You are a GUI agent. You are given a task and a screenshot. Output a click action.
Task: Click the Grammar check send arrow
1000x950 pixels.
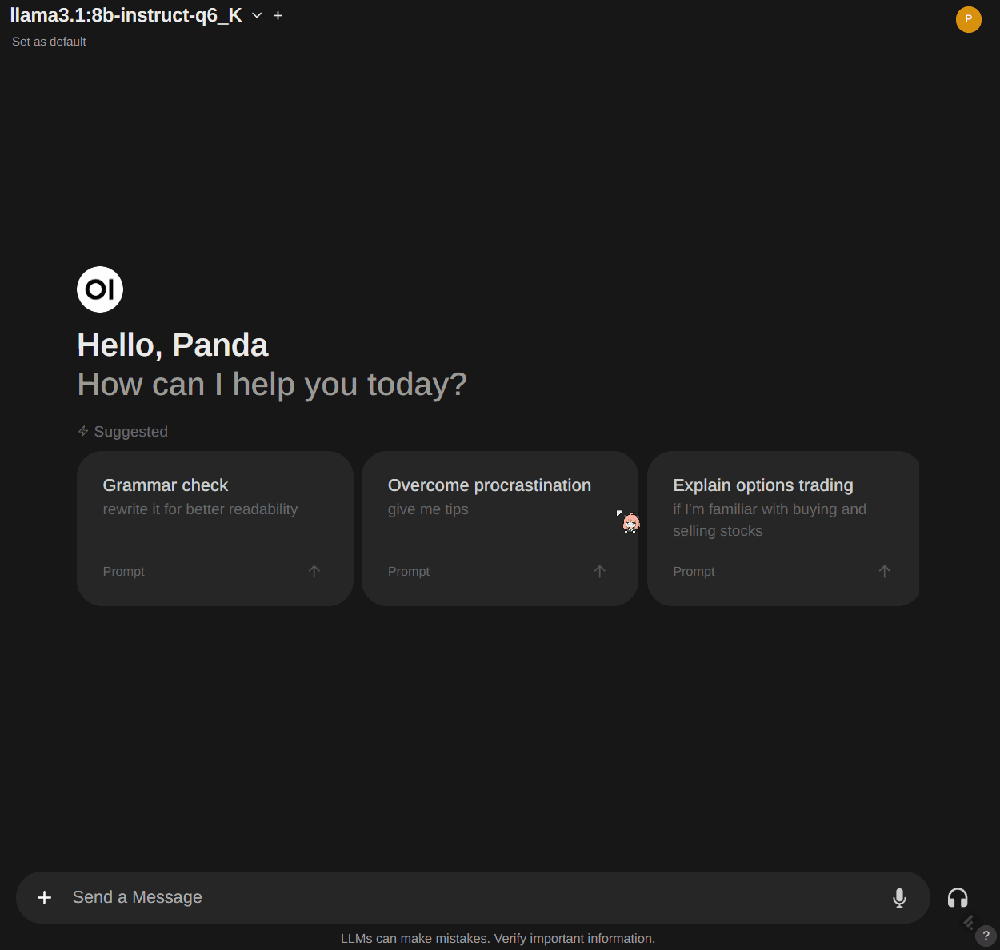pos(314,571)
